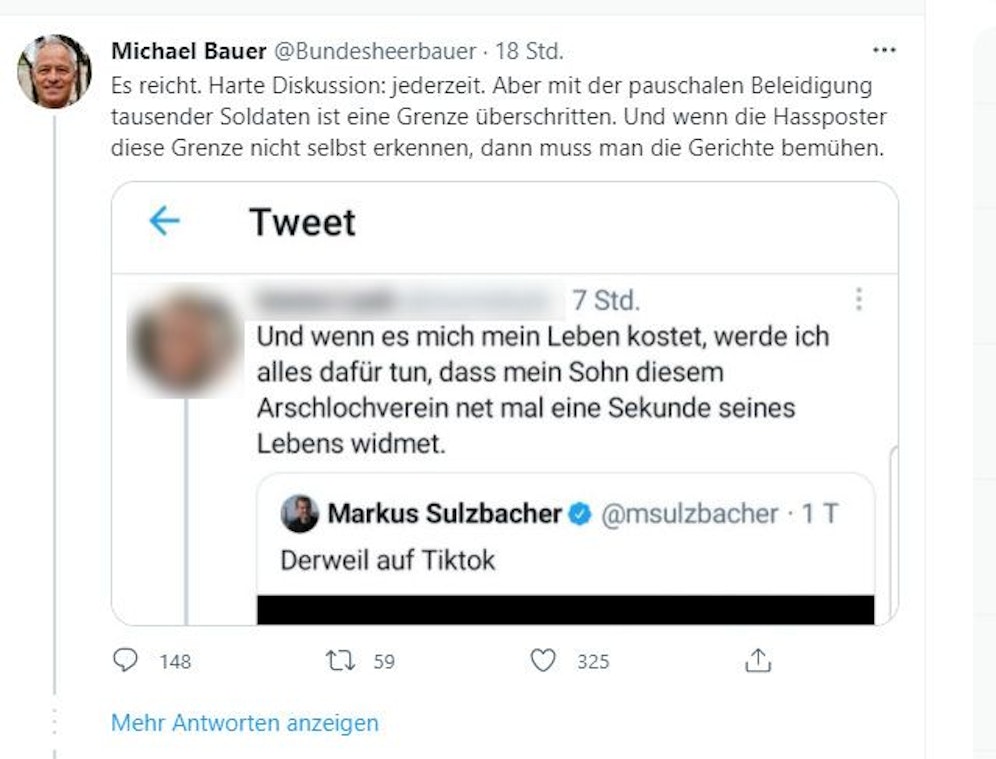Open the vertical dots menu in the quoted tweet

pyautogui.click(x=858, y=300)
